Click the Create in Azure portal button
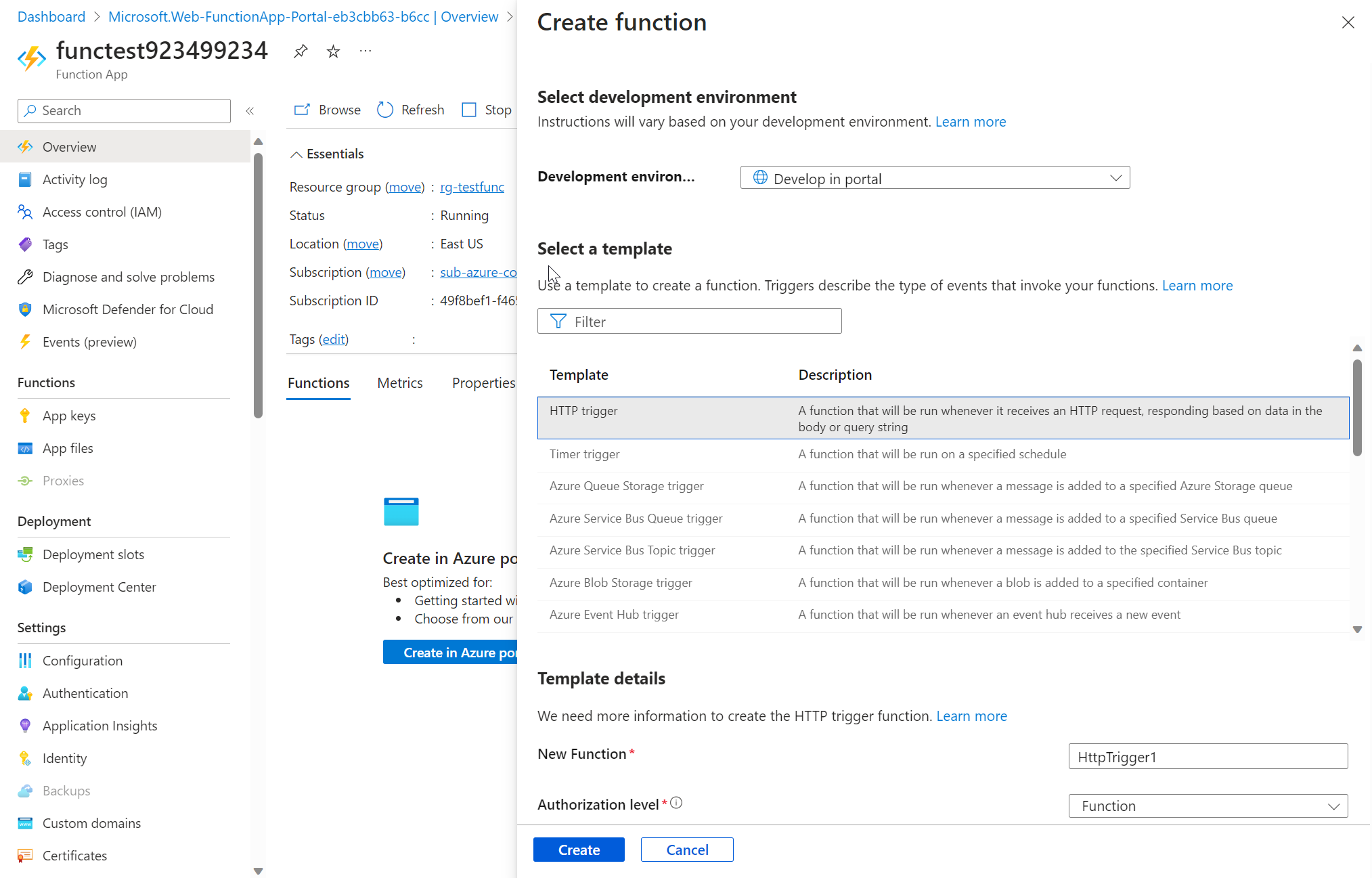Screen dimensions: 1372x878 pyautogui.click(x=450, y=653)
